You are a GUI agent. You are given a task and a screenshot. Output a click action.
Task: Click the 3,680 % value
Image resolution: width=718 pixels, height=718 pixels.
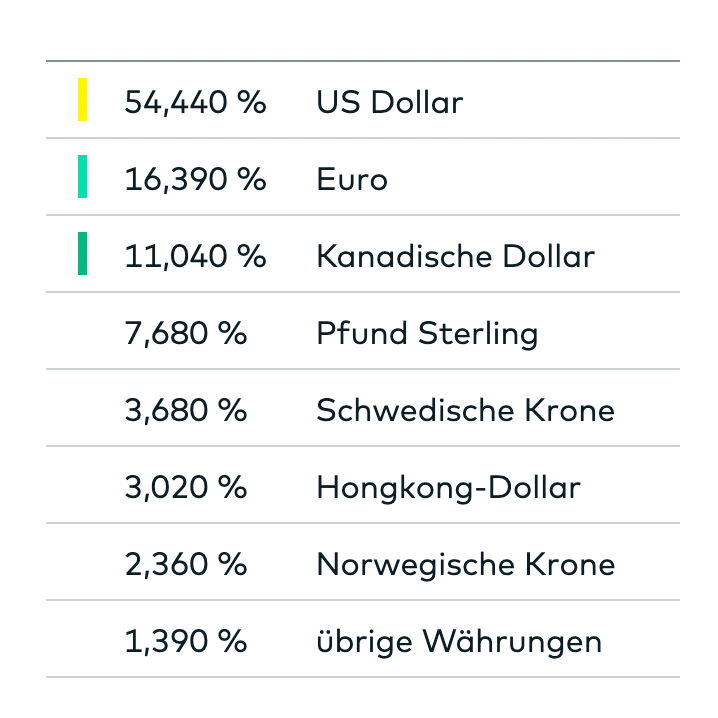pos(185,410)
